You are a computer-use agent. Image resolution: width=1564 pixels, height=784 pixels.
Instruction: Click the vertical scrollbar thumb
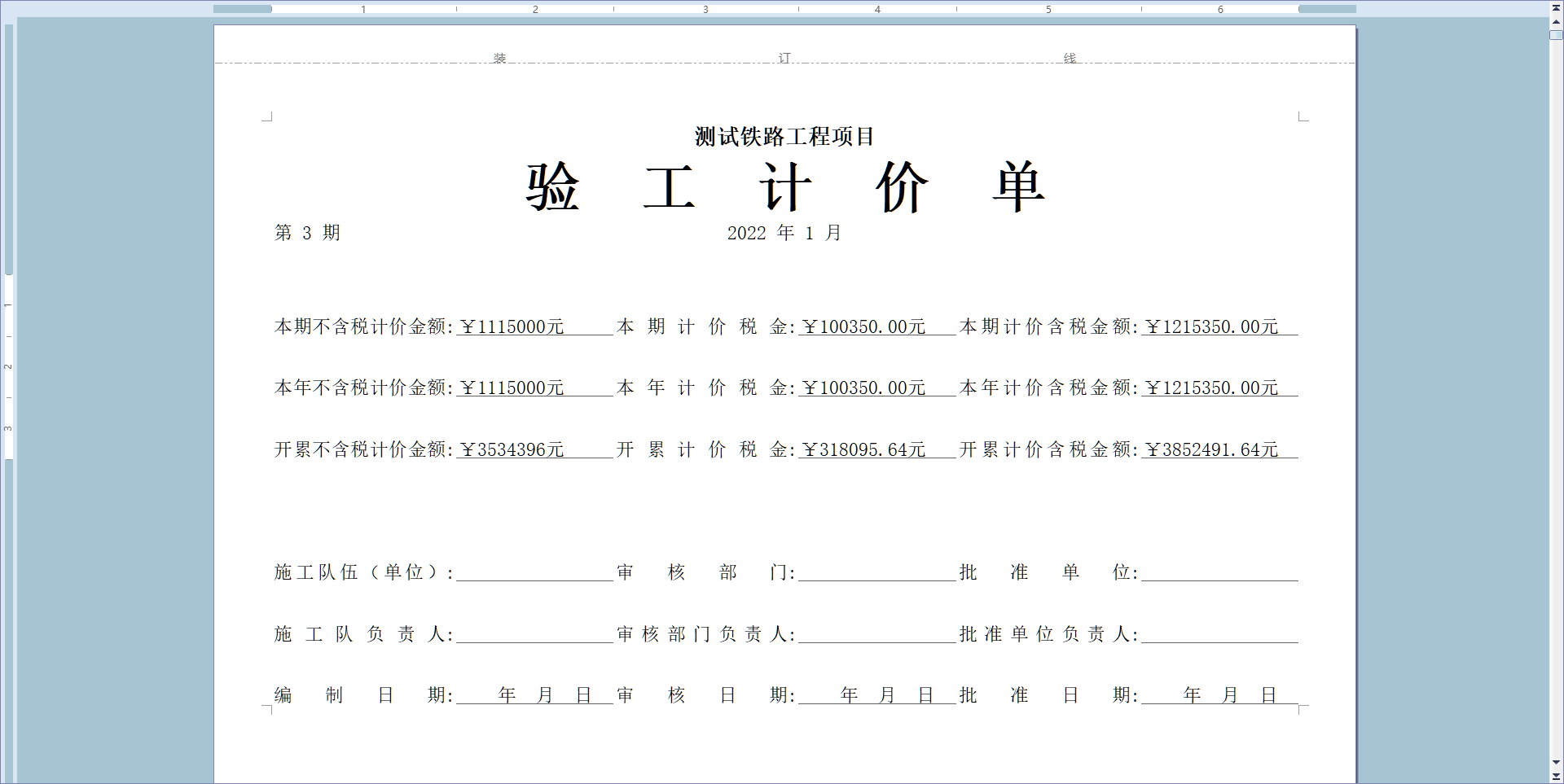1556,36
